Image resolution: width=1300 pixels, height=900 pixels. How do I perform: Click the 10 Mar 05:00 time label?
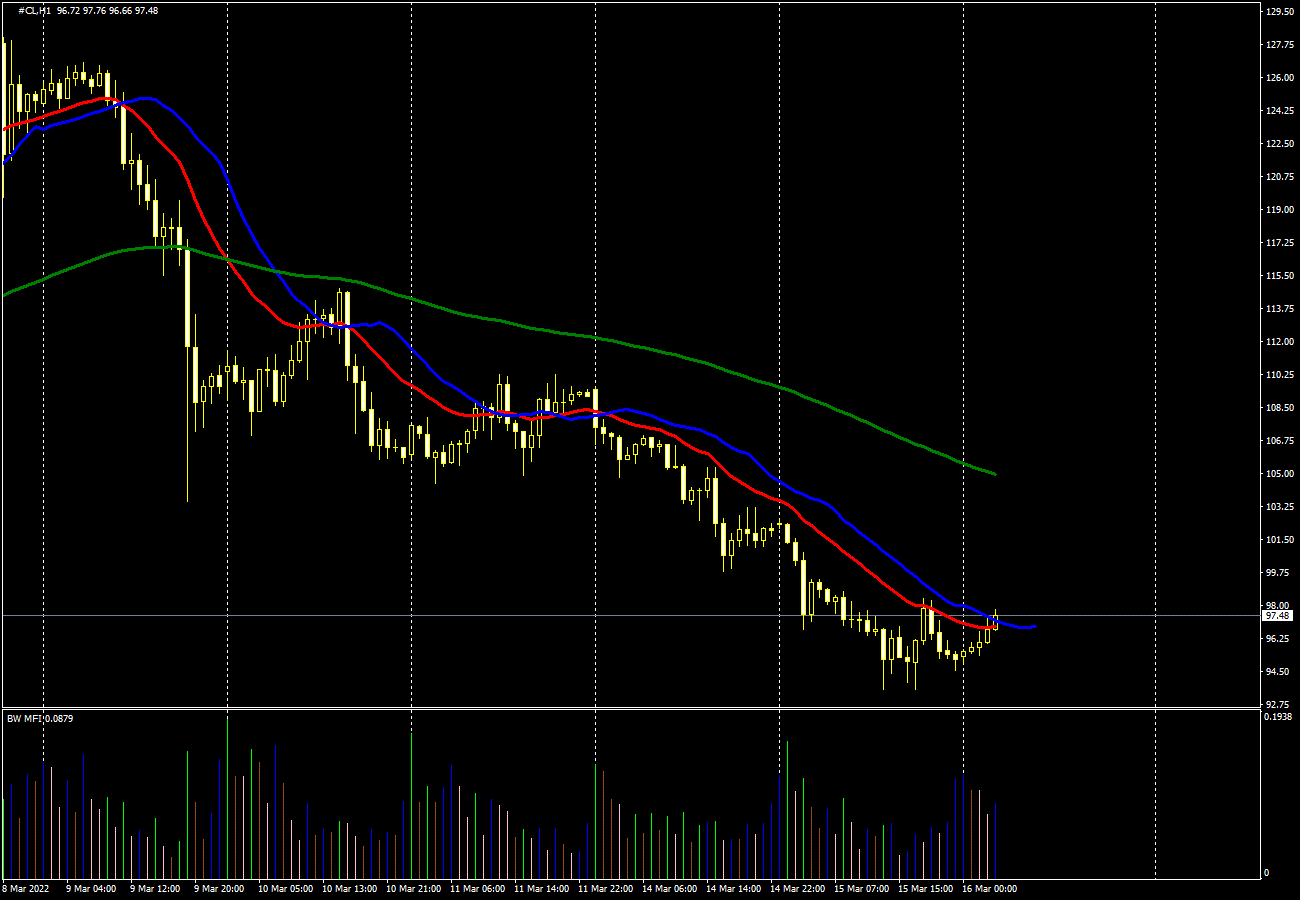[x=284, y=888]
